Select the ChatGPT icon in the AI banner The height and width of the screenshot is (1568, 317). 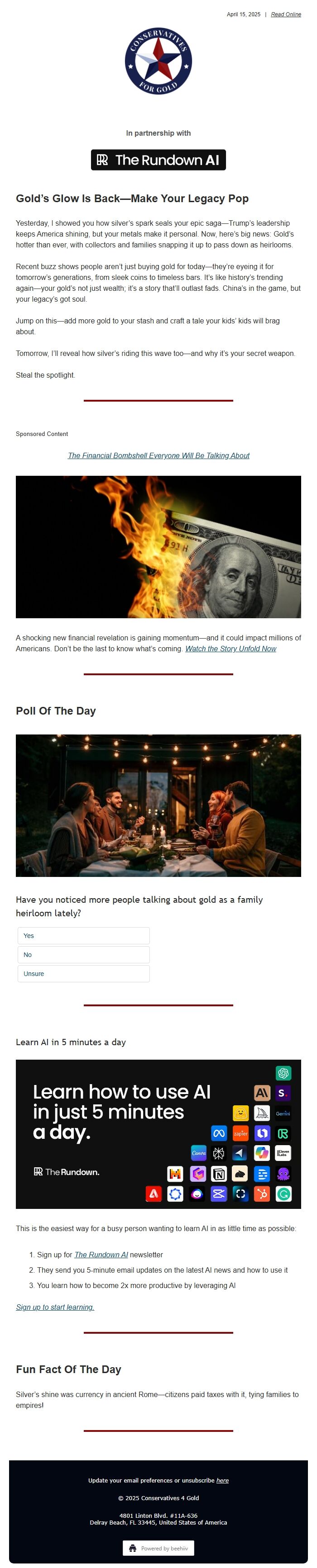[283, 1074]
